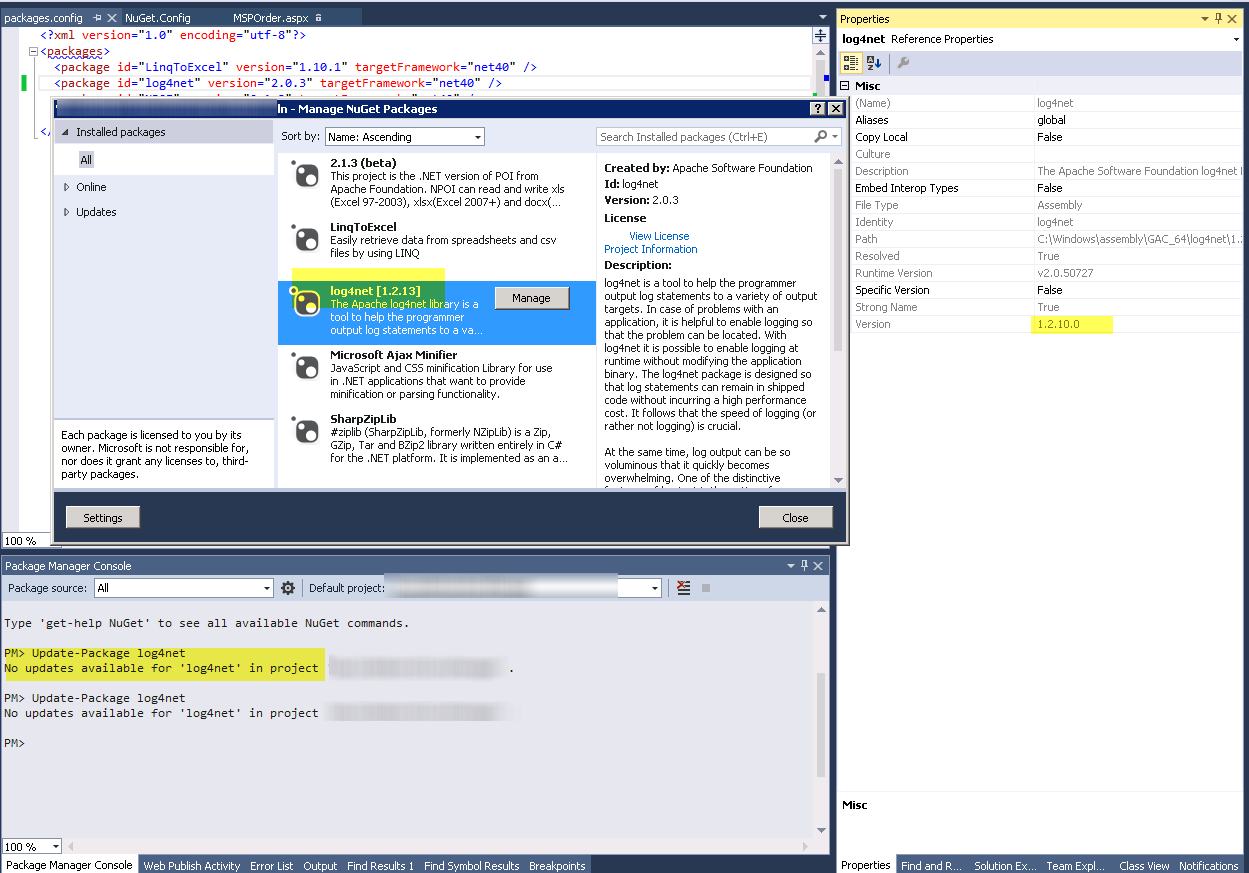This screenshot has height=873, width=1249.
Task: Sort properties alphabetically
Action: pos(874,63)
